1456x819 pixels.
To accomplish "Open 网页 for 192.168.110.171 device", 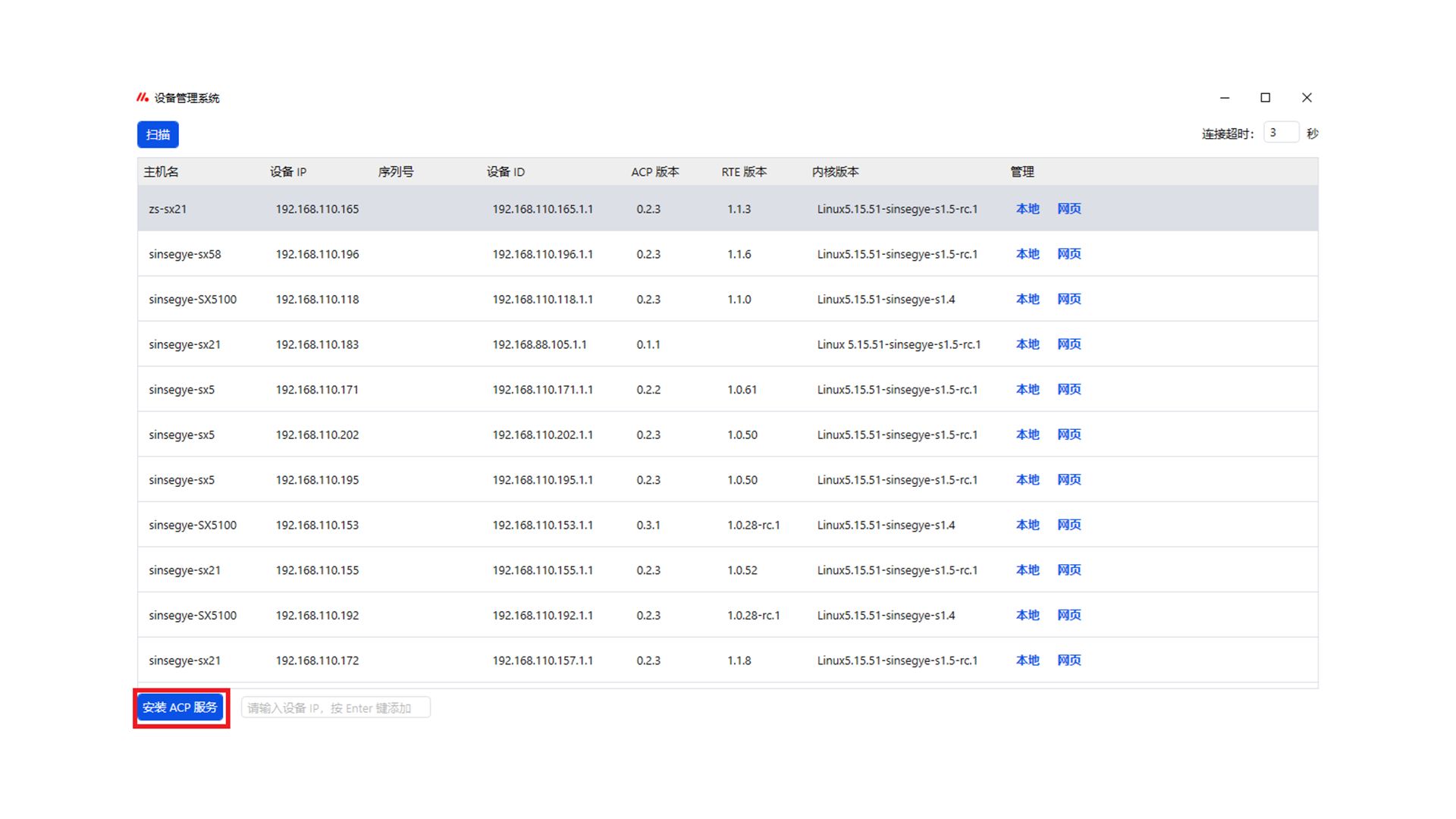I will tap(1068, 389).
